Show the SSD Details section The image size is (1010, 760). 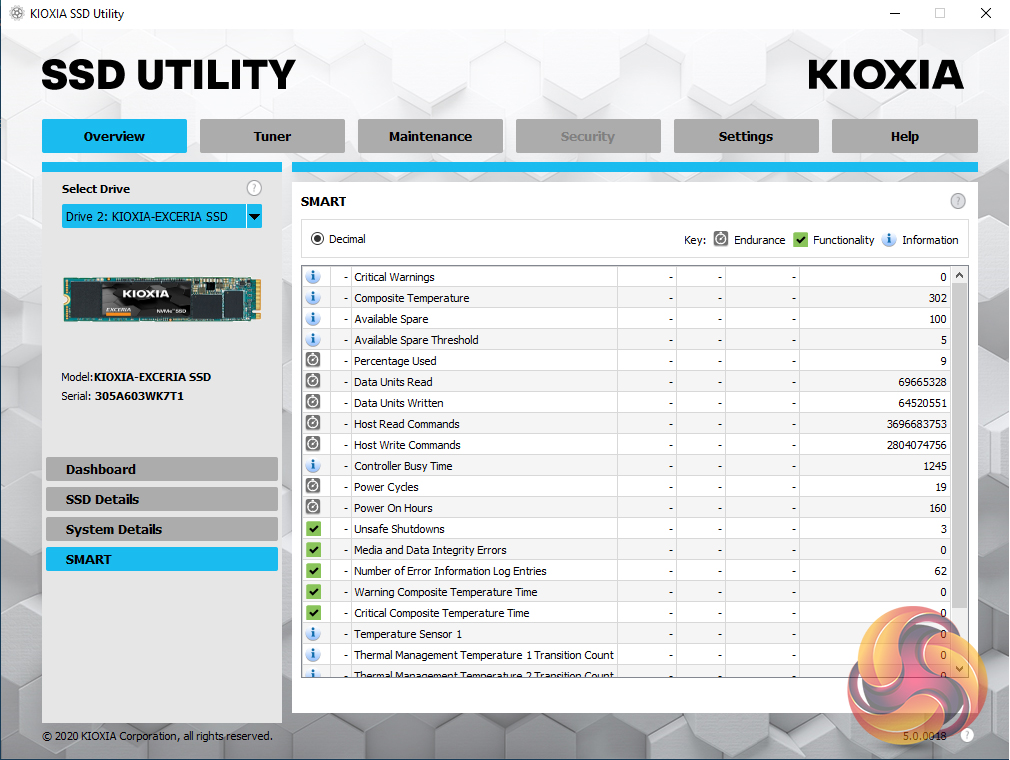(162, 499)
